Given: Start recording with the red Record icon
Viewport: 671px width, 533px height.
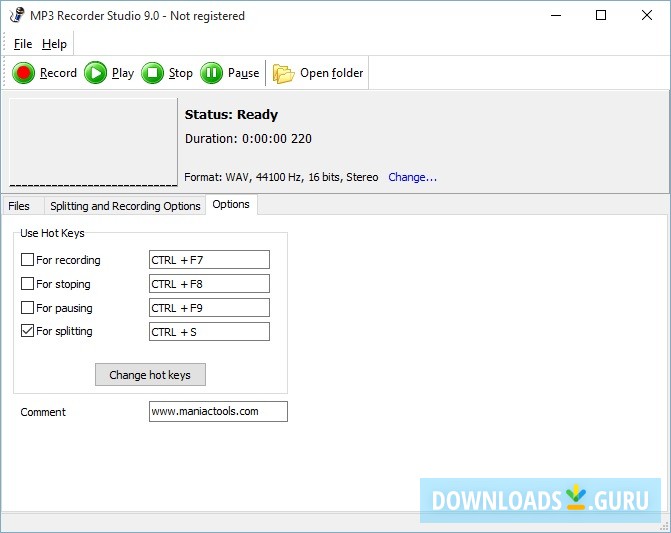Looking at the screenshot, I should [x=23, y=73].
